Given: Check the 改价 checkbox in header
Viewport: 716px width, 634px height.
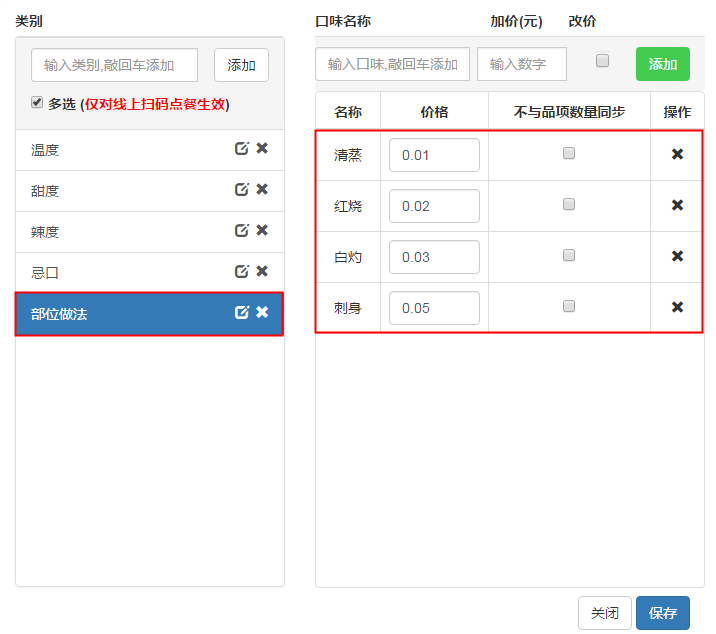Looking at the screenshot, I should 602,61.
